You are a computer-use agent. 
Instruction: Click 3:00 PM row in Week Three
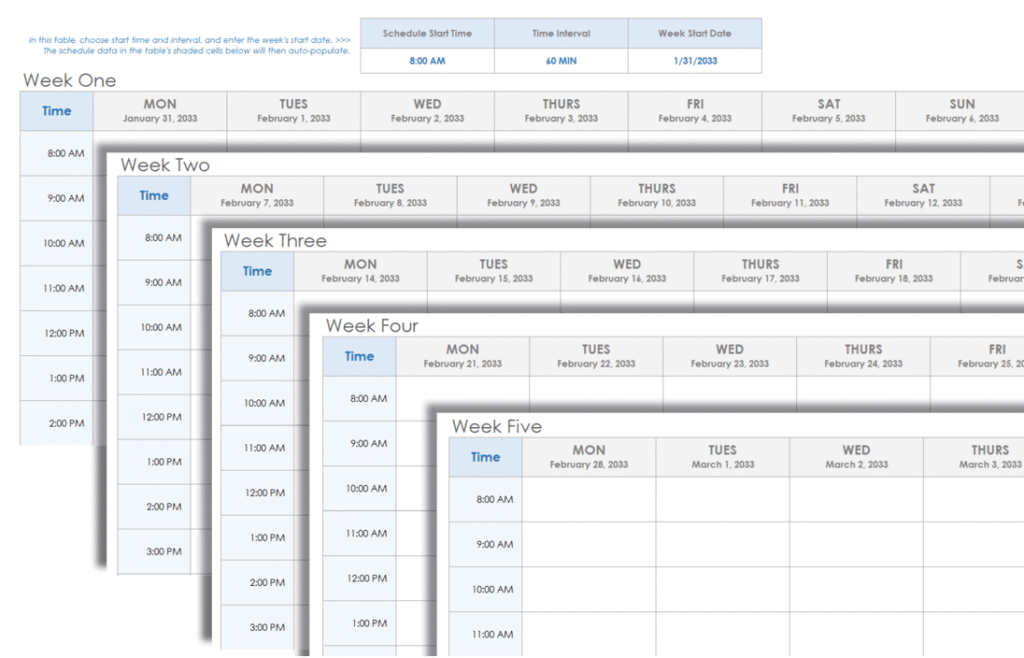tap(257, 627)
